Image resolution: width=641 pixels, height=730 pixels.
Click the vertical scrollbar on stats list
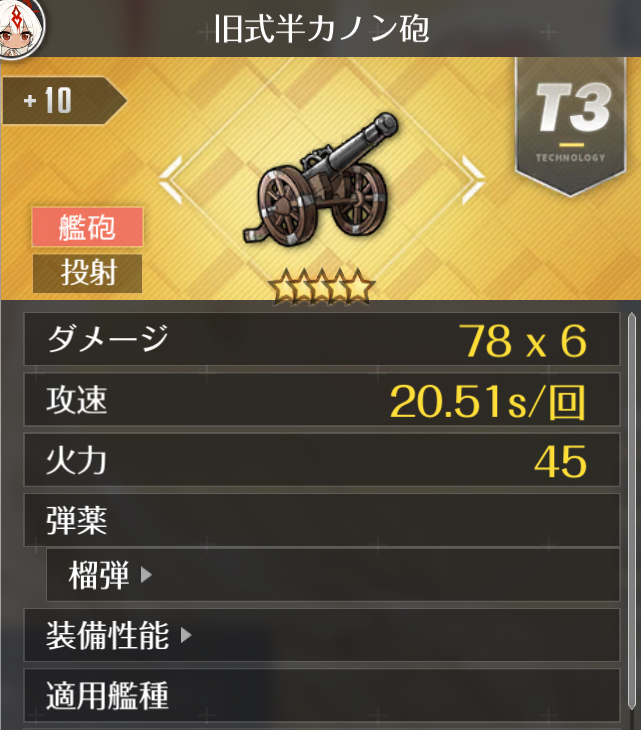click(x=631, y=511)
